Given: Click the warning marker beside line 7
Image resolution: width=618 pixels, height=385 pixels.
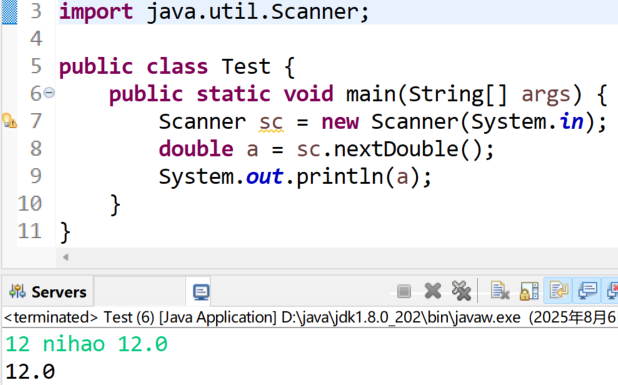Looking at the screenshot, I should (x=9, y=121).
